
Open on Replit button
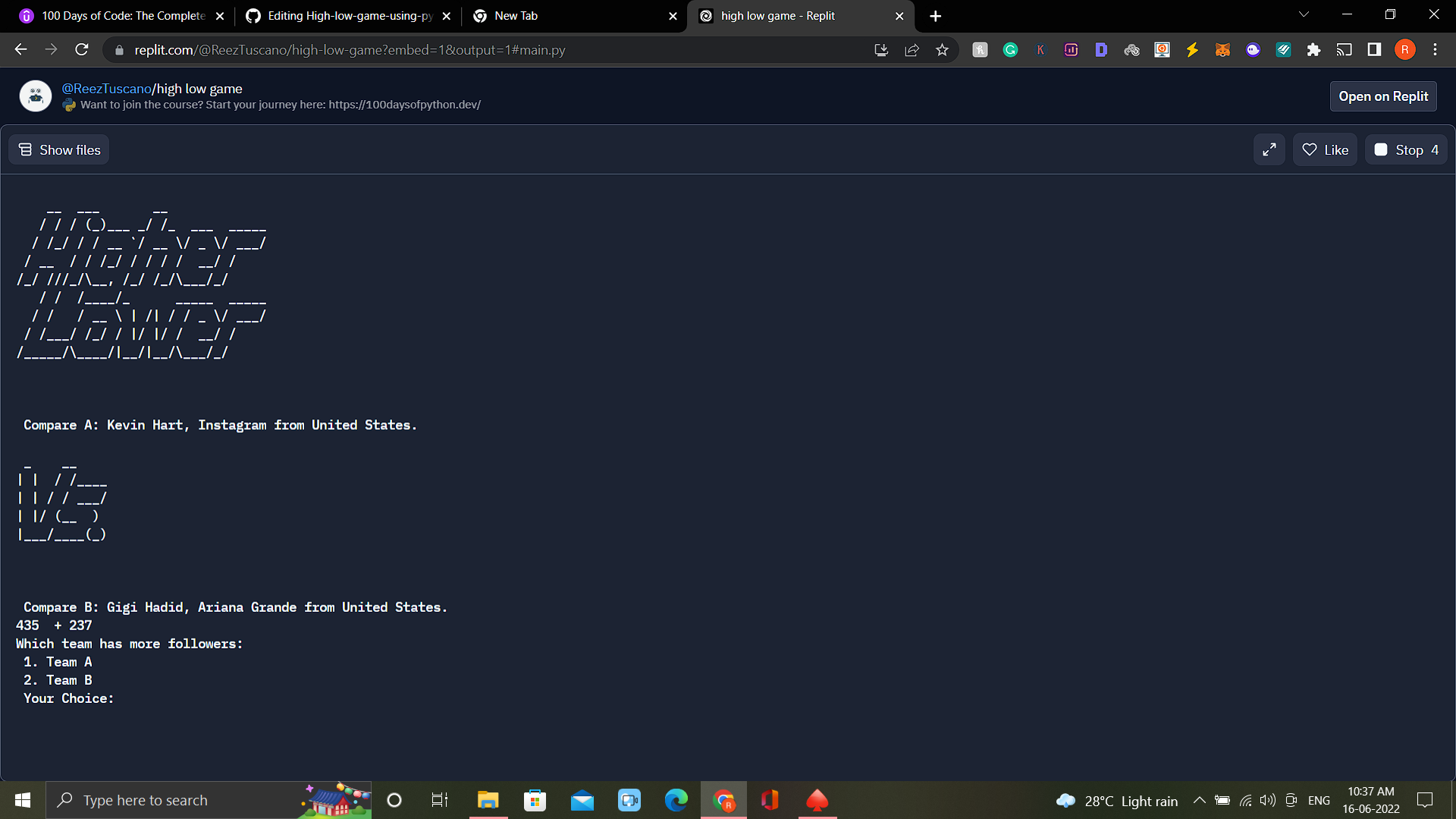coord(1382,96)
